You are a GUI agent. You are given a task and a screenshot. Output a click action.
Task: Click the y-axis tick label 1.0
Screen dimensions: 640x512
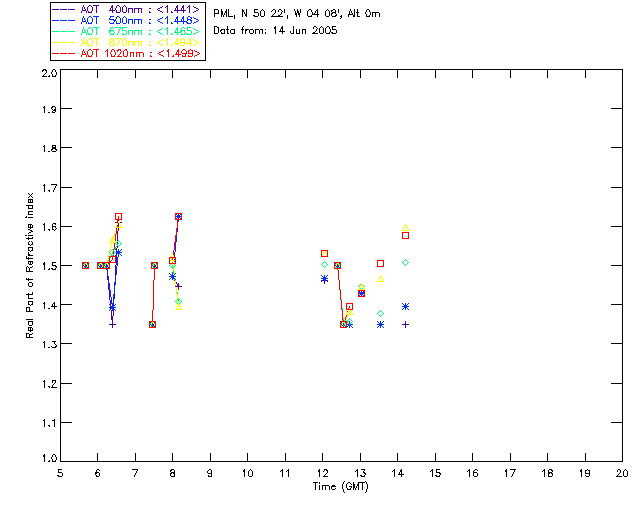(x=49, y=458)
